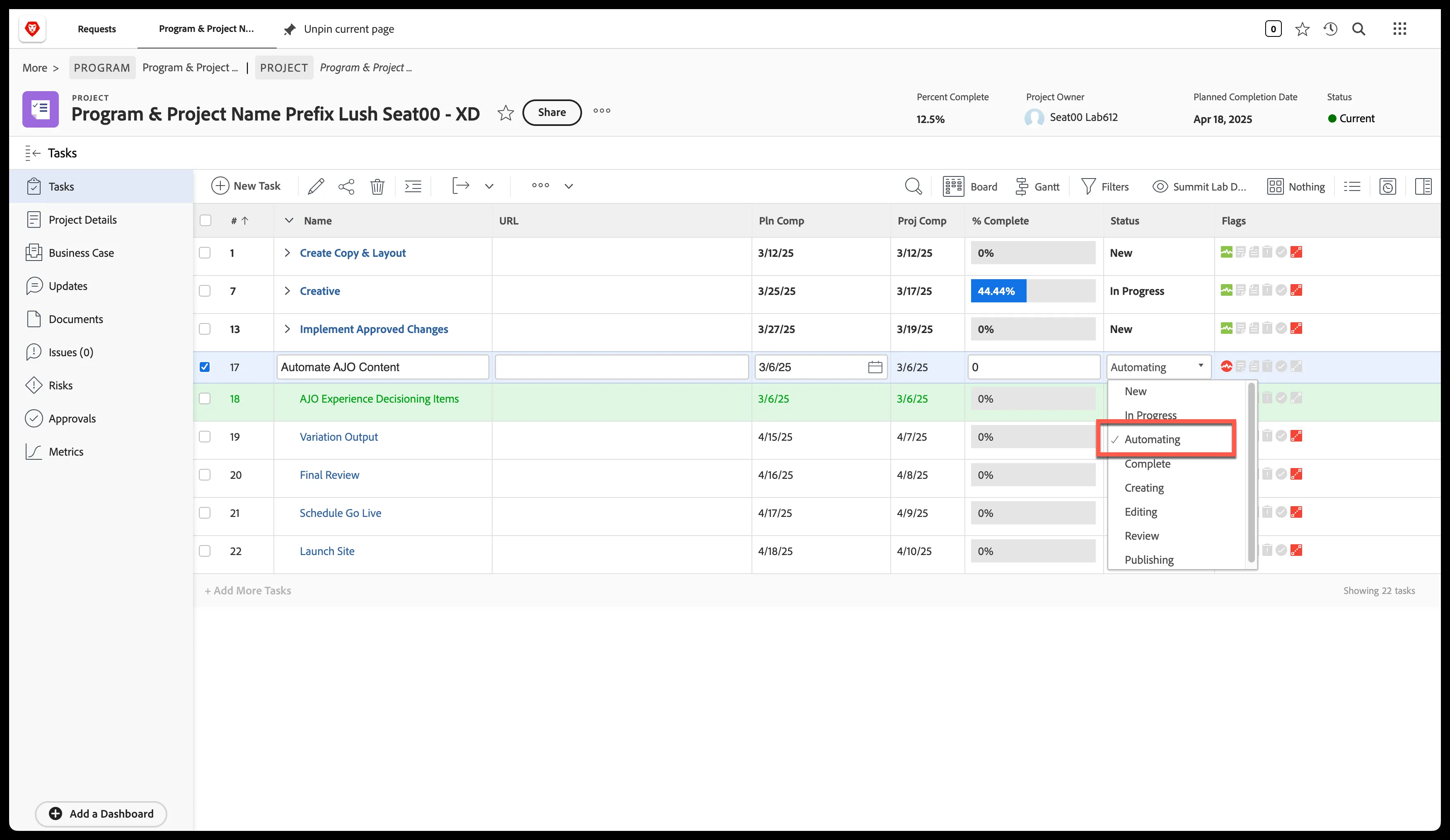
Task: Click the Filters funnel icon
Action: click(1088, 186)
